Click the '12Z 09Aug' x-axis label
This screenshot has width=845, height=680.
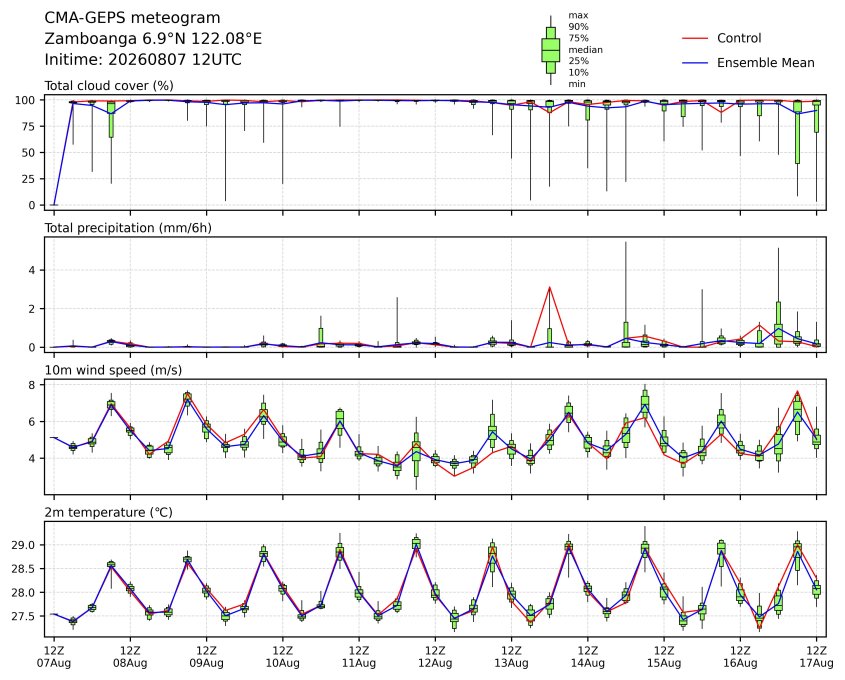tap(206, 656)
